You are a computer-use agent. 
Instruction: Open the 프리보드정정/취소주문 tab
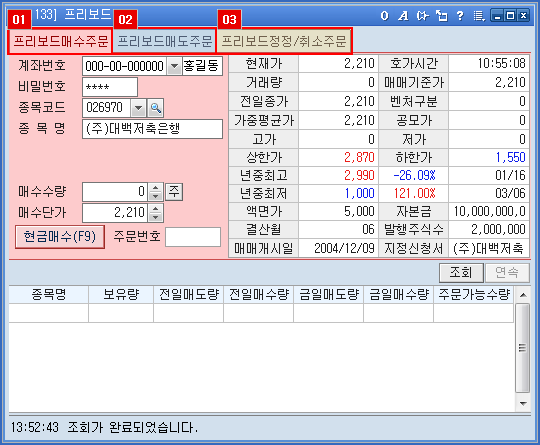[284, 41]
